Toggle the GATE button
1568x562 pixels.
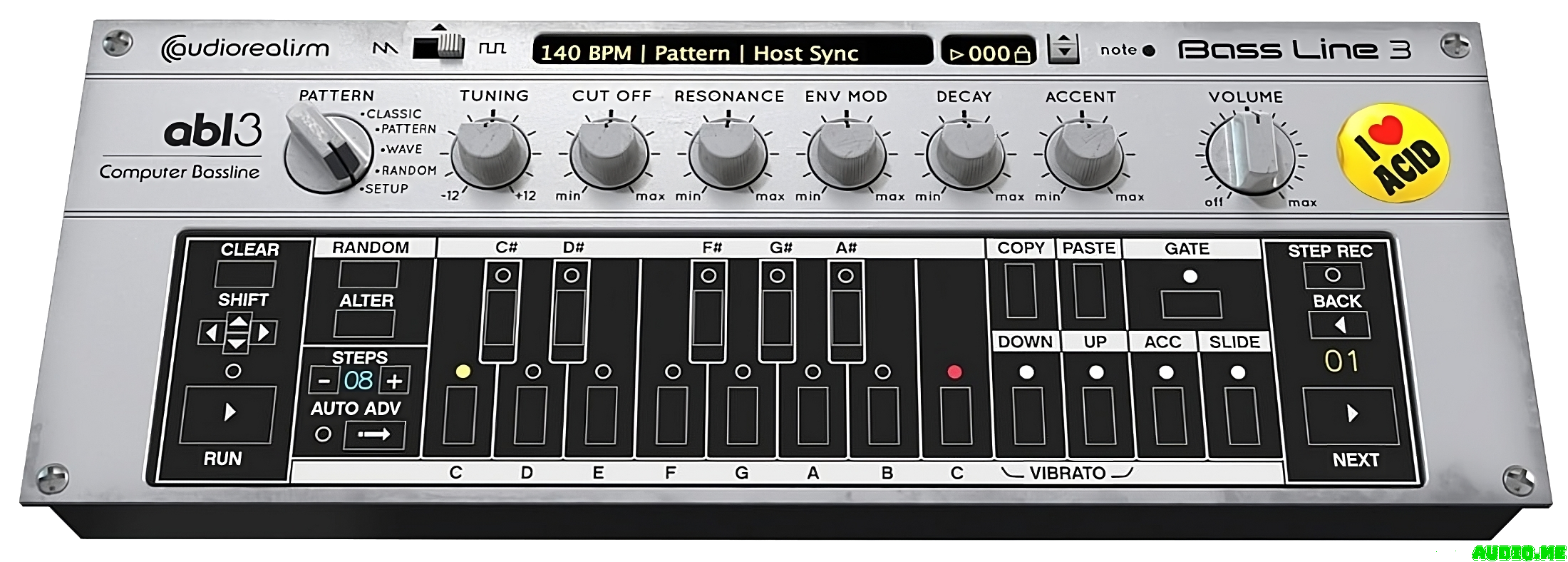tap(1191, 304)
